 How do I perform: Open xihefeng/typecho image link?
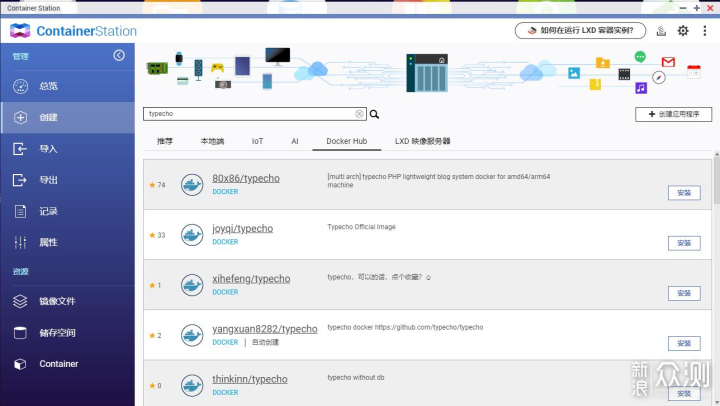coord(251,278)
